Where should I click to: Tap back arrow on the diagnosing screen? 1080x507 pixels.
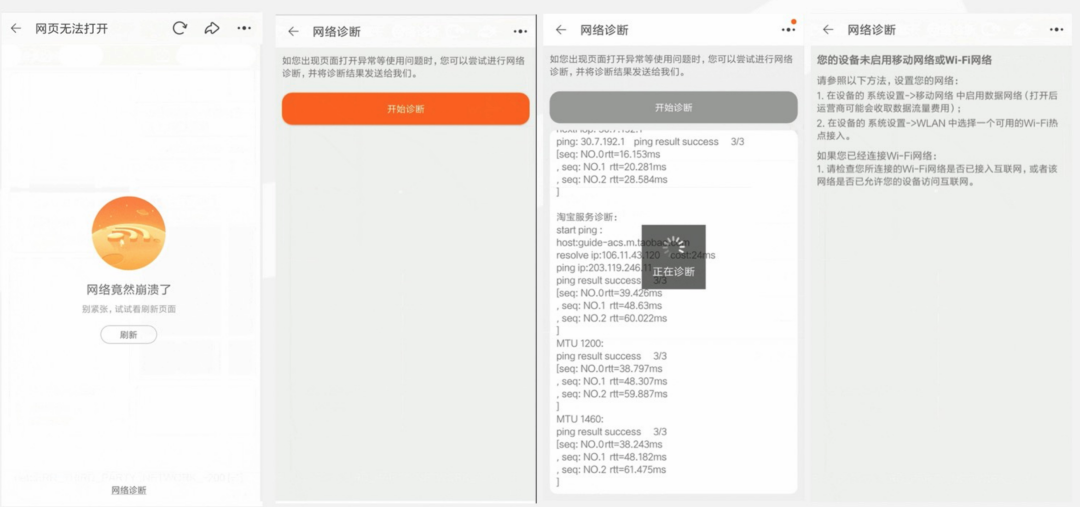pyautogui.click(x=561, y=30)
